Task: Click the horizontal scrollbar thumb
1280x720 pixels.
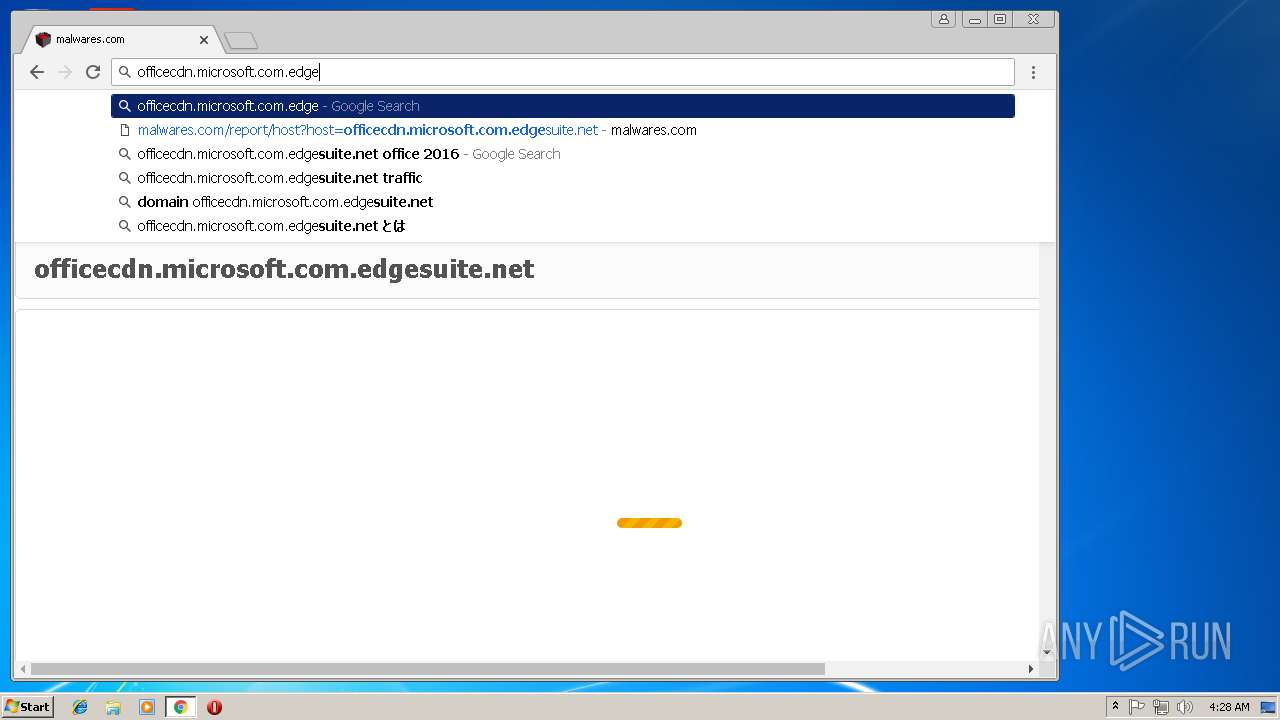Action: pyautogui.click(x=427, y=669)
